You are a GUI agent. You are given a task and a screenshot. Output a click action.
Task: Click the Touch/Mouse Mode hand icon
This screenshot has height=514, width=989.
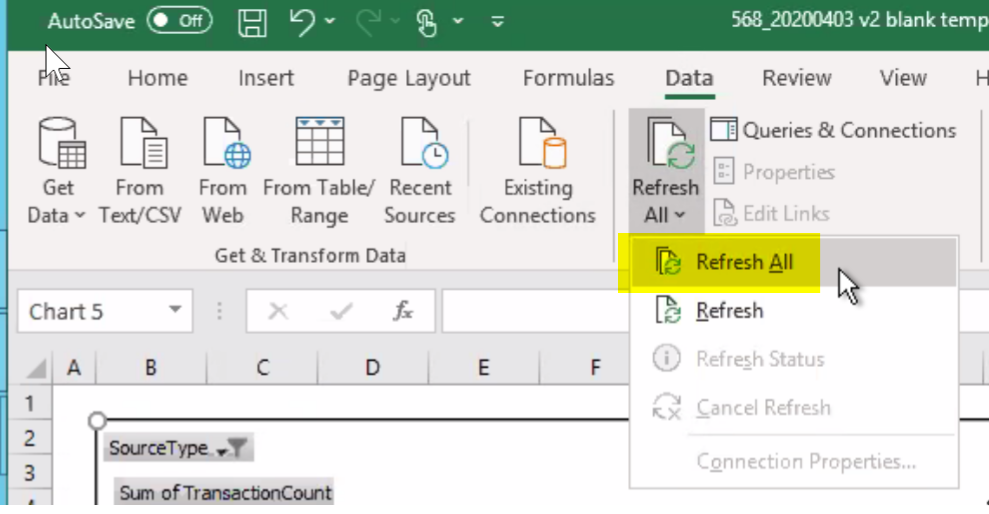[428, 22]
